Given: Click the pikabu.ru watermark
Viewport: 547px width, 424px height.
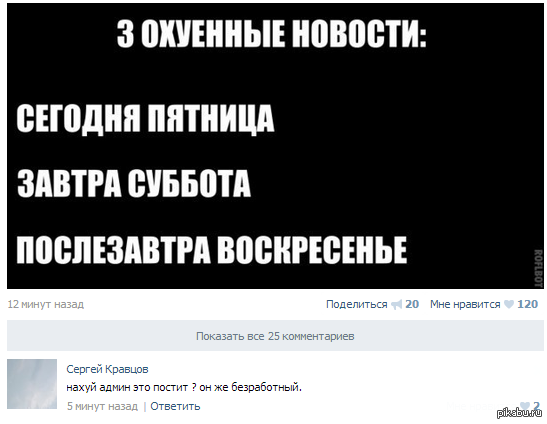Looking at the screenshot, I should click(520, 414).
